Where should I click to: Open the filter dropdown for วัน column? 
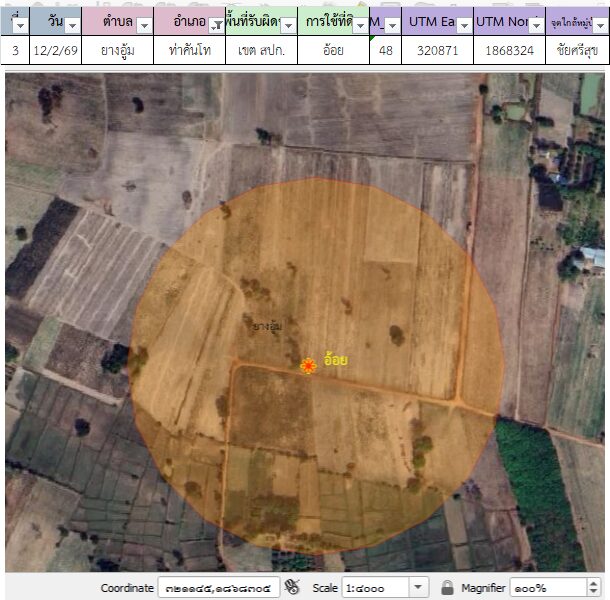click(71, 24)
